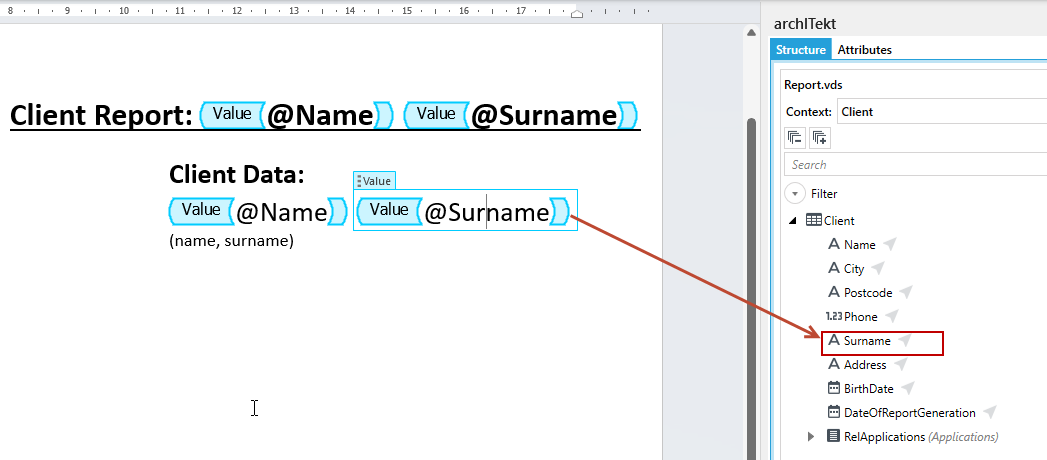Select the Phone numeric attribute
Image resolution: width=1047 pixels, height=460 pixels.
[861, 316]
